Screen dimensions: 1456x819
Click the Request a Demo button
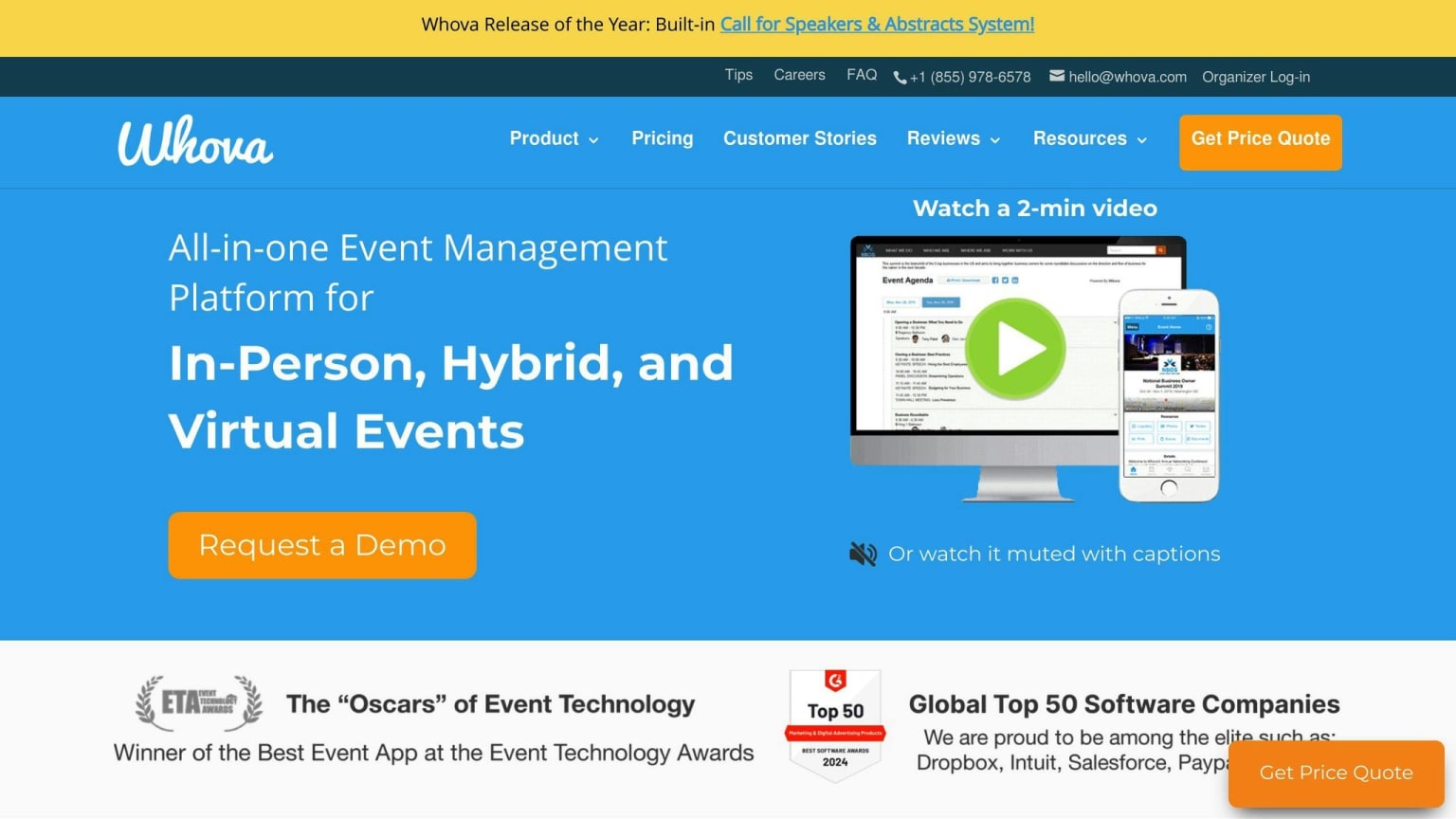(x=322, y=545)
